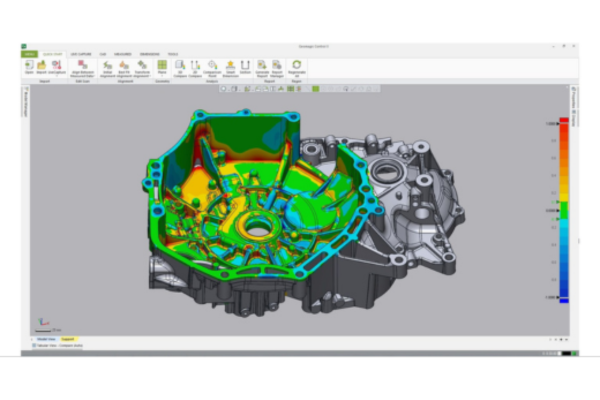Click the Generate Report icon

pyautogui.click(x=262, y=66)
